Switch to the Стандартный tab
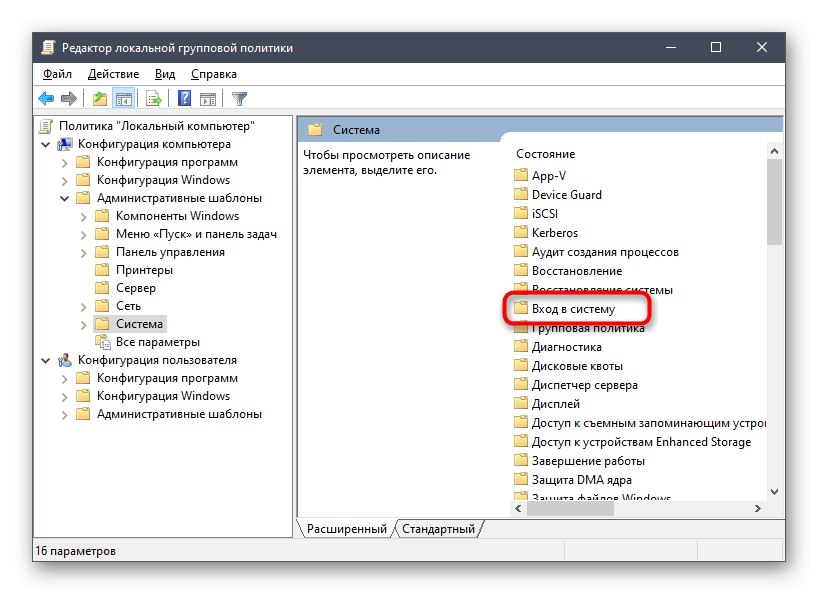Screen dimensions: 818x594 click(440, 529)
